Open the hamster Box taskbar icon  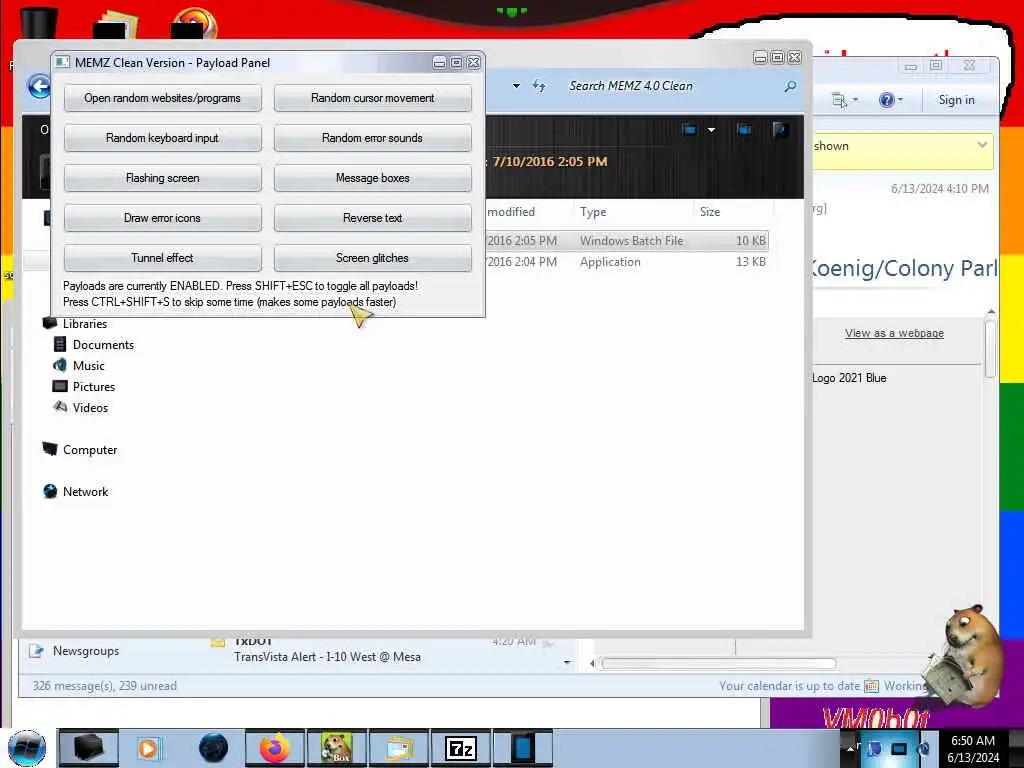[336, 748]
